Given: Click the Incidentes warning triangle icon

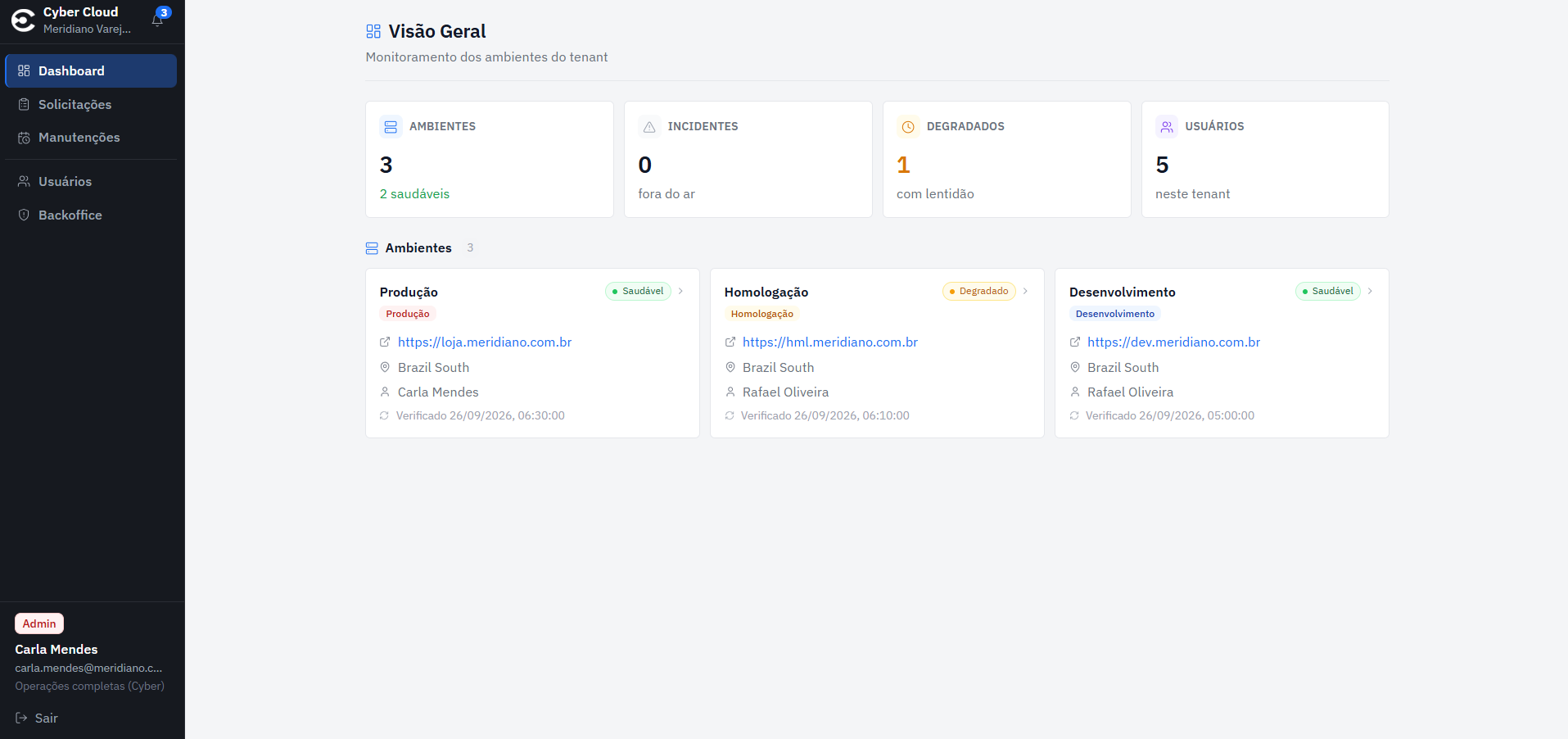Looking at the screenshot, I should (649, 127).
